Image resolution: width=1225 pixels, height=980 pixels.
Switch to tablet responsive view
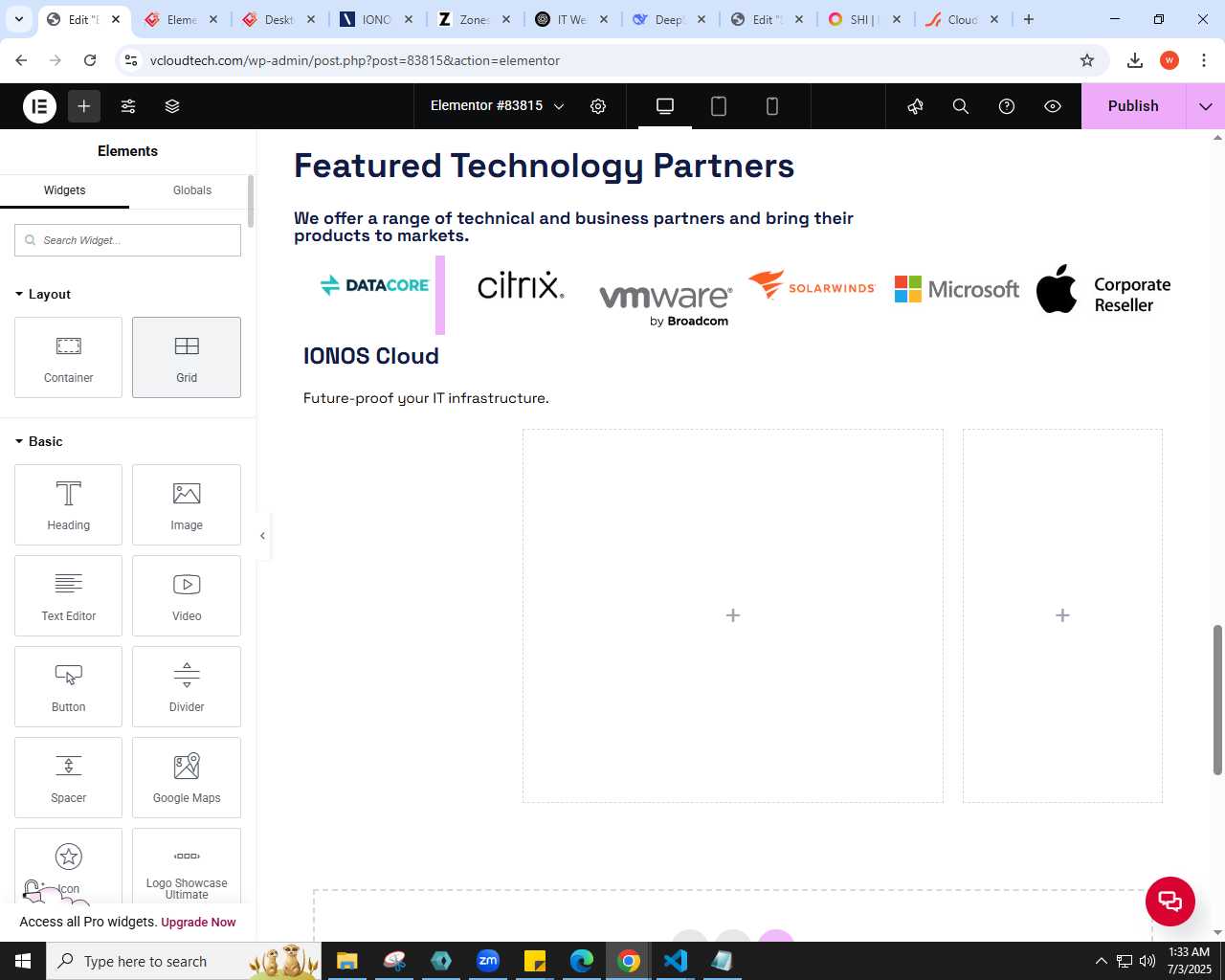719,106
